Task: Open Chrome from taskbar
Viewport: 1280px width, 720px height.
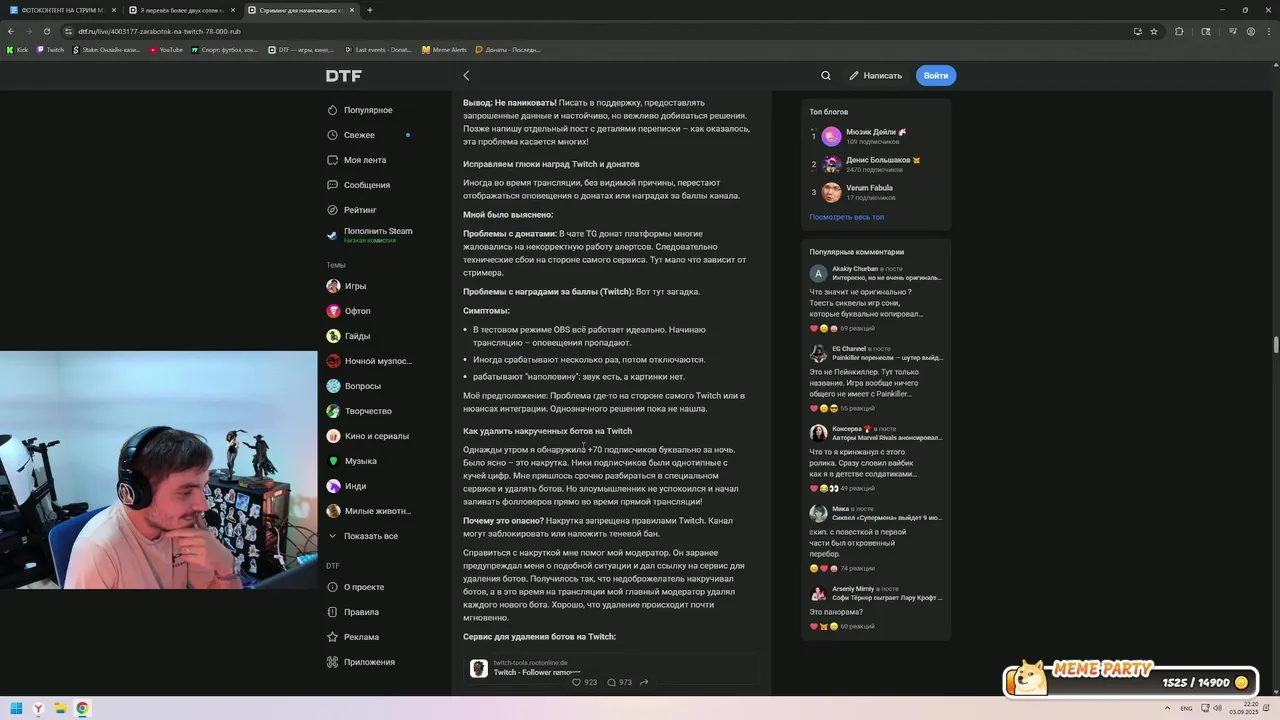Action: pyautogui.click(x=82, y=708)
